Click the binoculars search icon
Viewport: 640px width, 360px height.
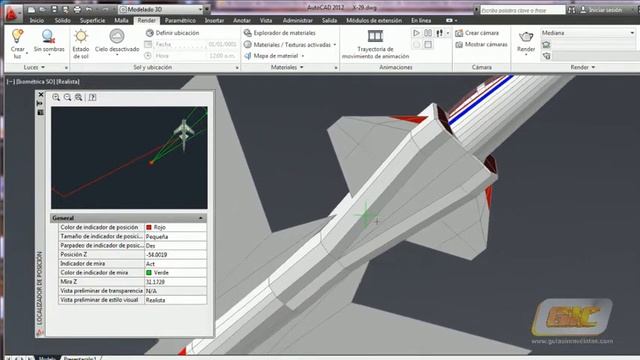click(x=571, y=10)
